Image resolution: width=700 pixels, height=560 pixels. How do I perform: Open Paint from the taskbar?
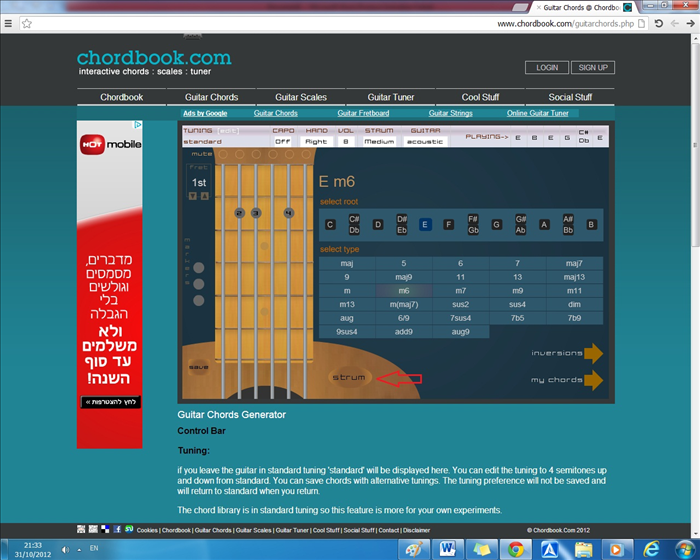(414, 549)
